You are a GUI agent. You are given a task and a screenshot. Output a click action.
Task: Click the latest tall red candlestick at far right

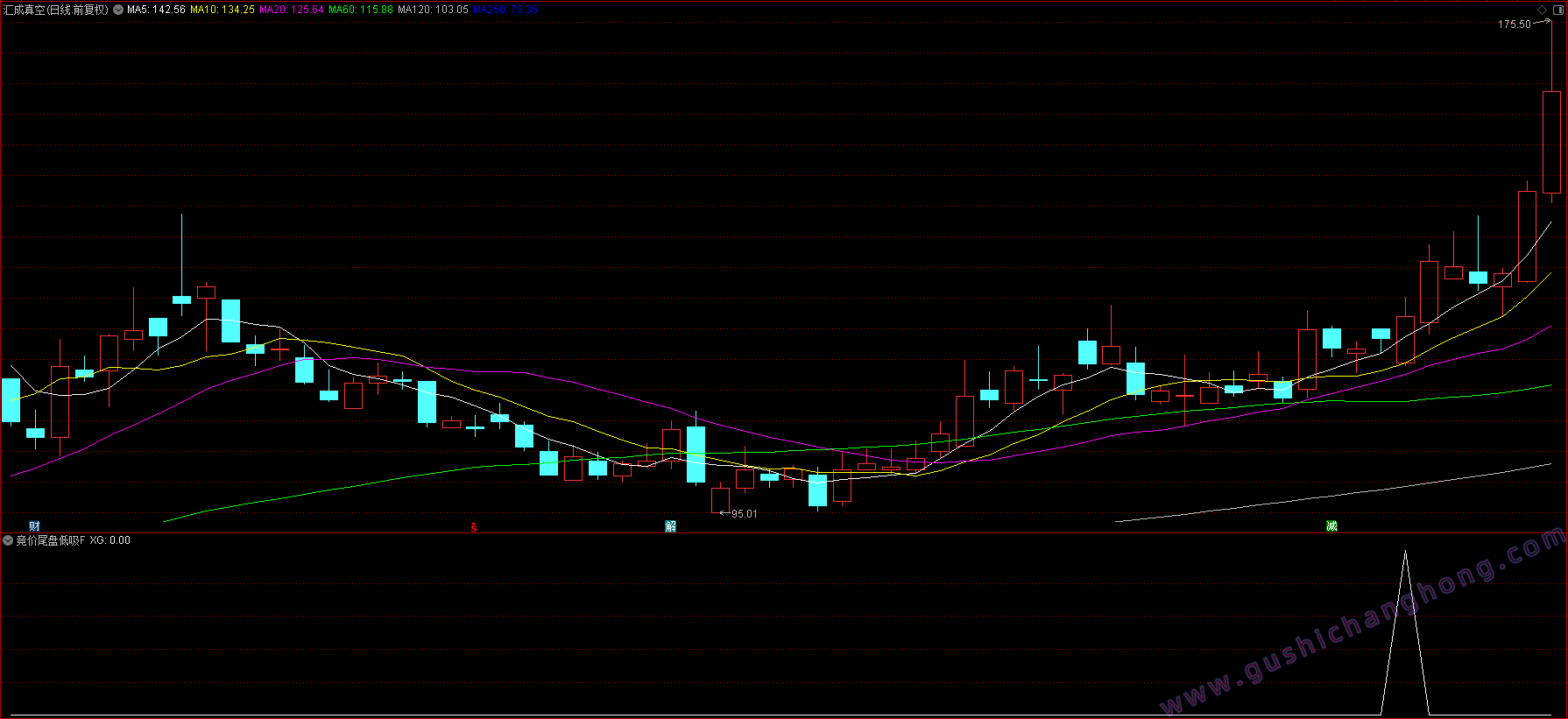1551,142
